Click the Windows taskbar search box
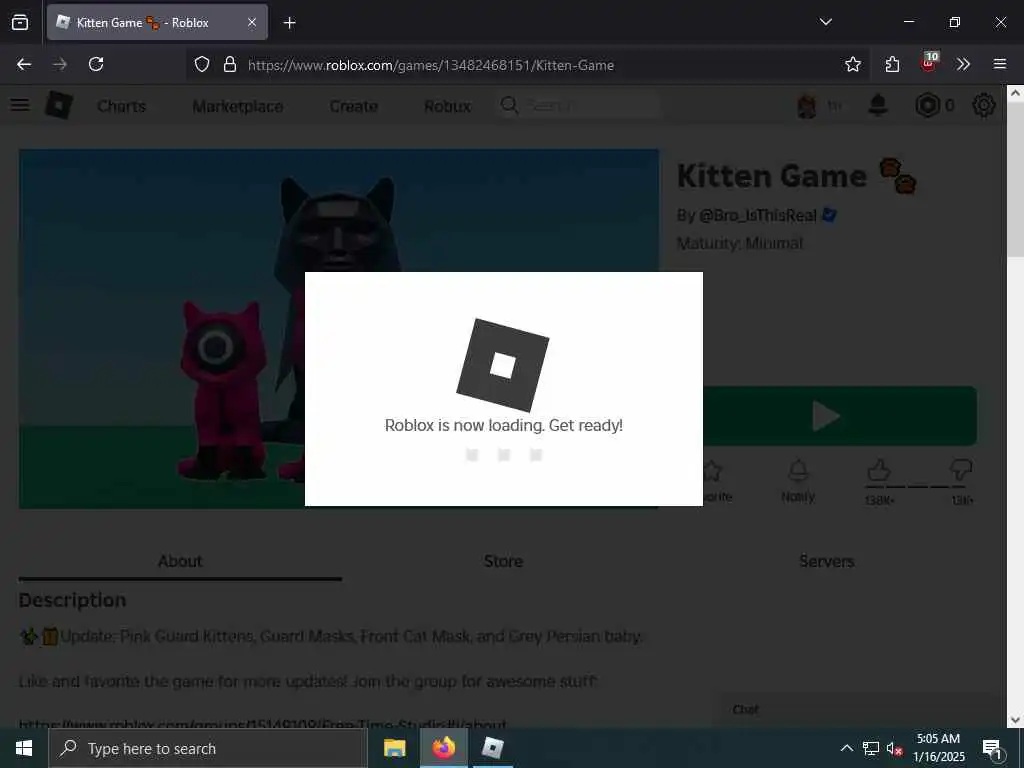Image resolution: width=1024 pixels, height=768 pixels. click(208, 748)
